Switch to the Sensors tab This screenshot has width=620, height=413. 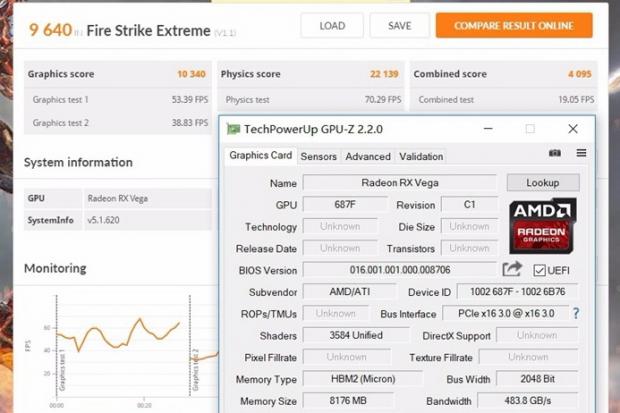(x=319, y=156)
